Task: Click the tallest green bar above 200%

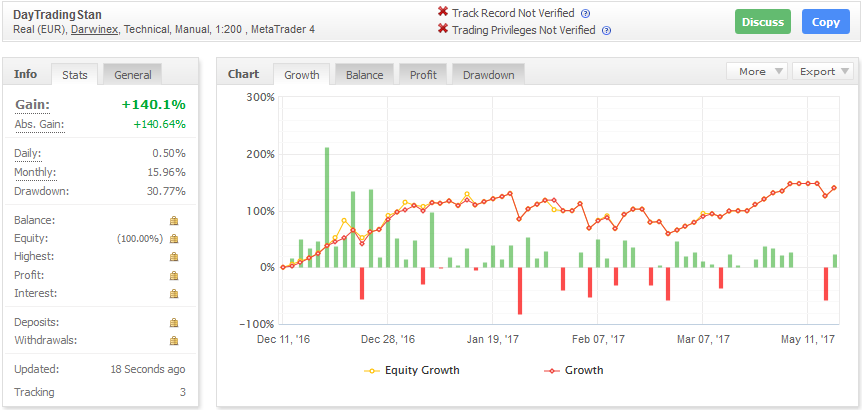Action: [327, 207]
